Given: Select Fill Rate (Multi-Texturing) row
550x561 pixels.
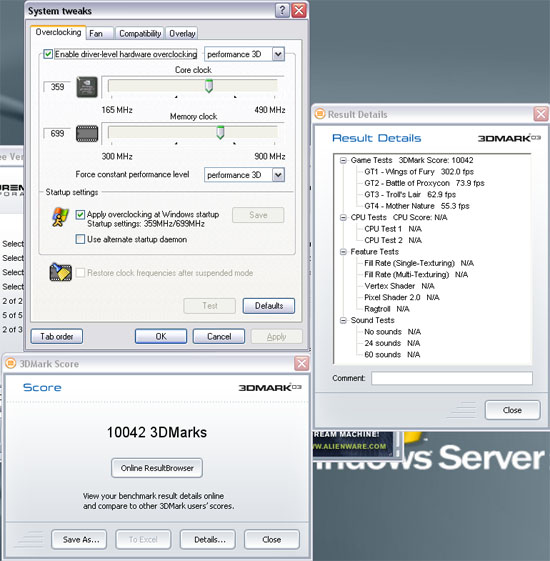Looking at the screenshot, I should tap(416, 275).
